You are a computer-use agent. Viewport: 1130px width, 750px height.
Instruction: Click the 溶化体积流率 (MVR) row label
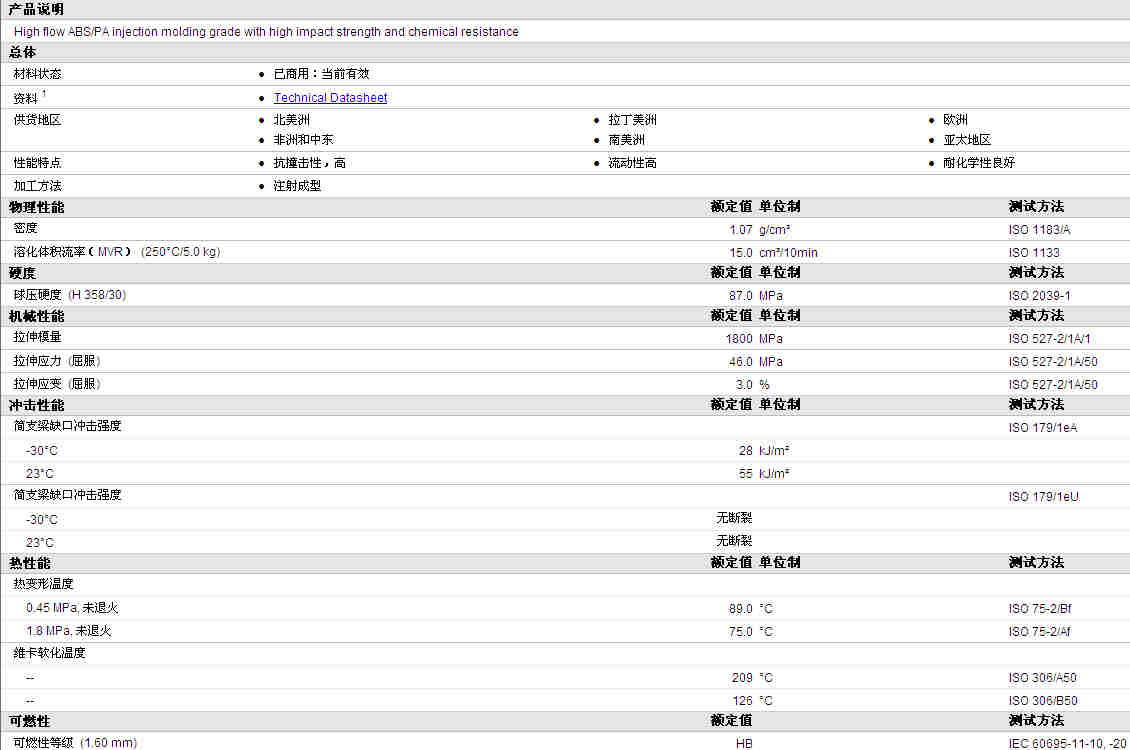point(117,252)
